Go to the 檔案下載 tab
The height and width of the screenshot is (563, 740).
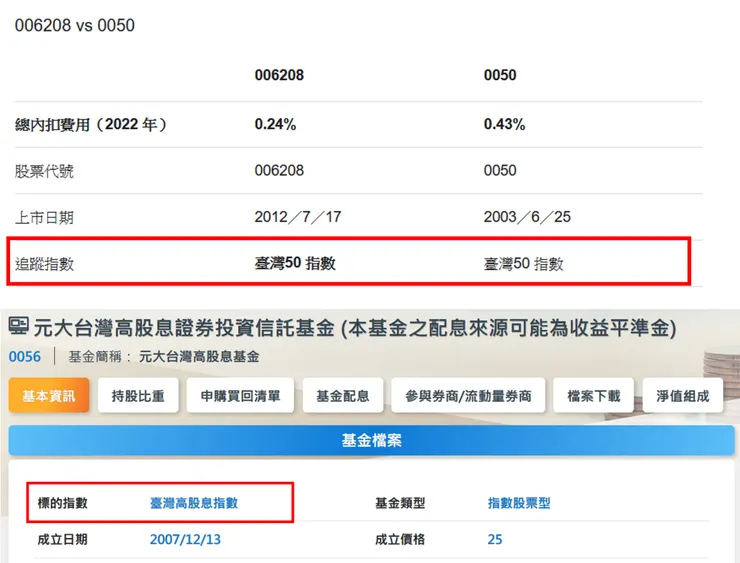click(594, 395)
